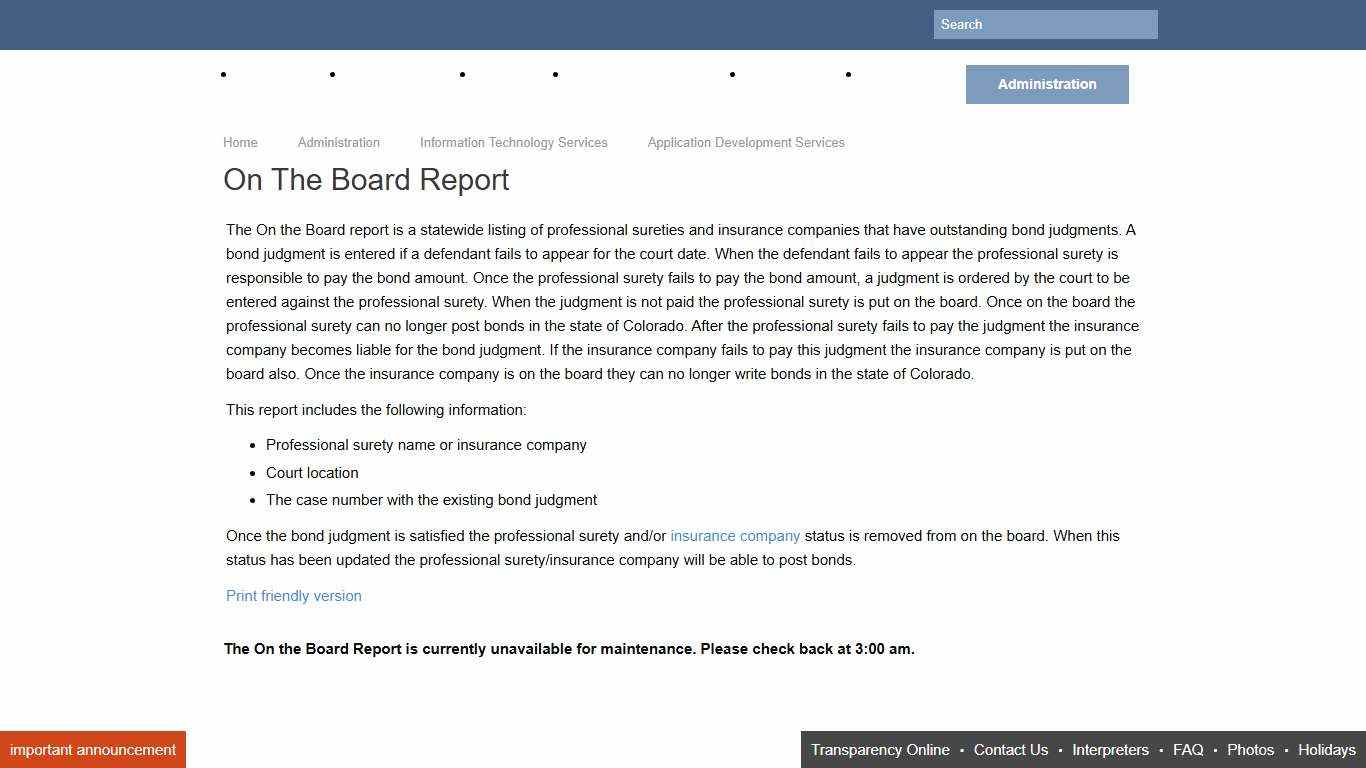Screen dimensions: 1366x768
Task: Click Photos in the footer navigation
Action: [1250, 749]
